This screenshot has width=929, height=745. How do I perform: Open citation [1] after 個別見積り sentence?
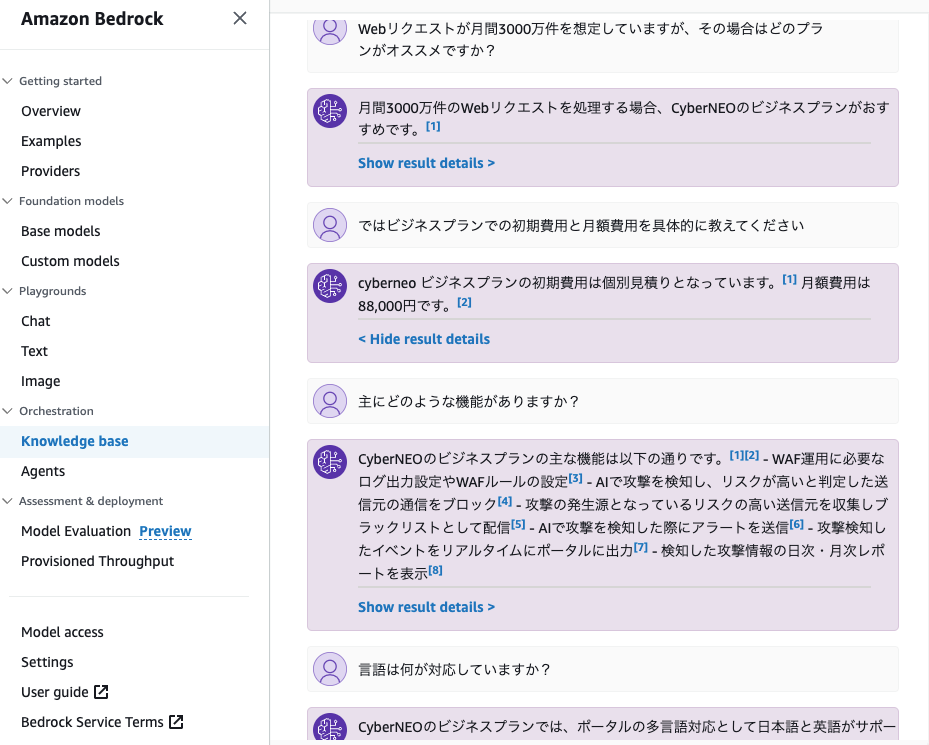coord(789,279)
